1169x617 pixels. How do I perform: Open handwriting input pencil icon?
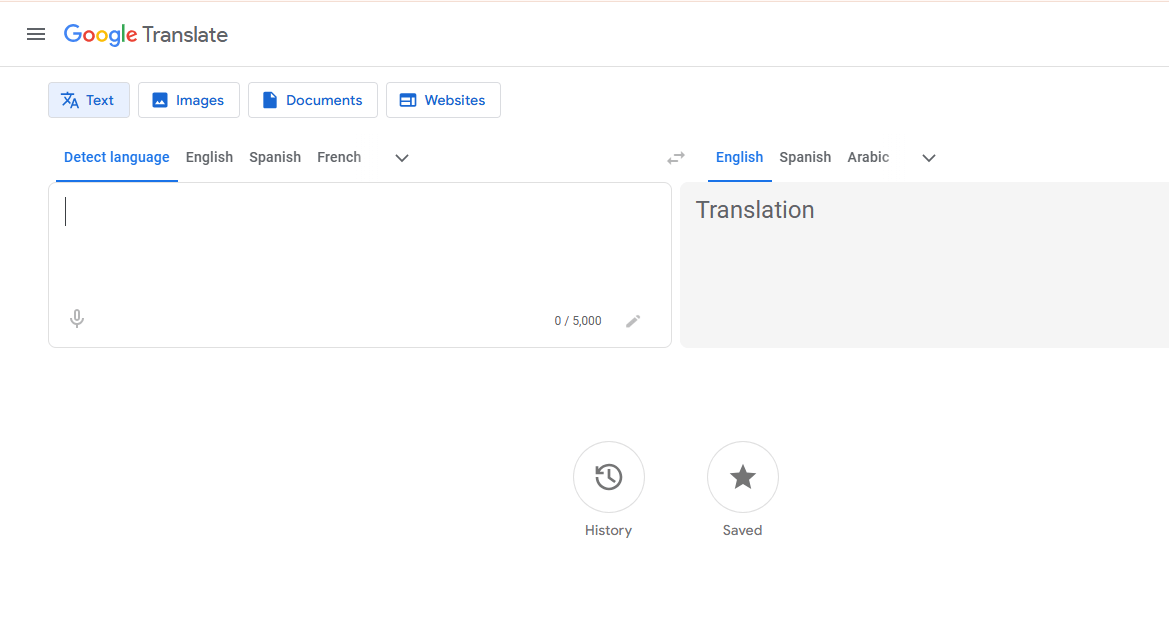(633, 321)
